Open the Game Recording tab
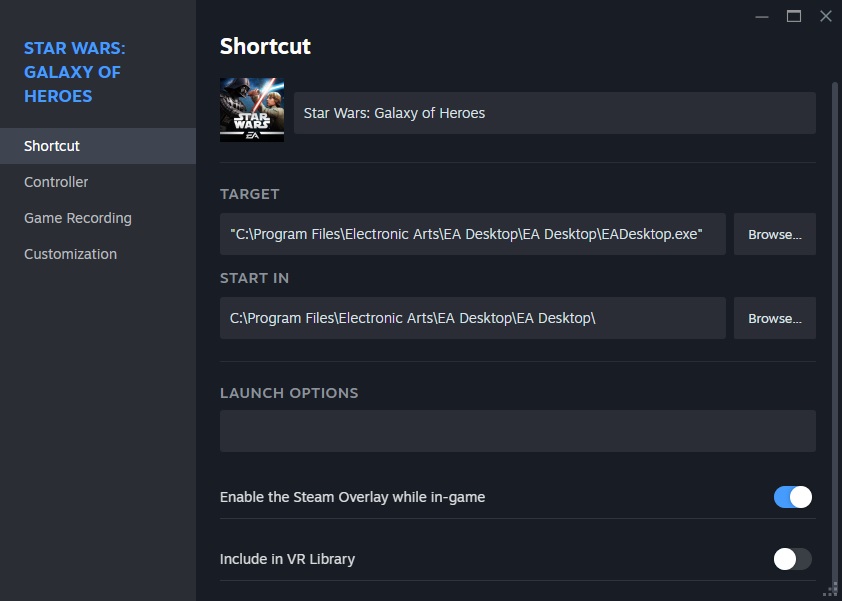This screenshot has height=601, width=842. [78, 218]
